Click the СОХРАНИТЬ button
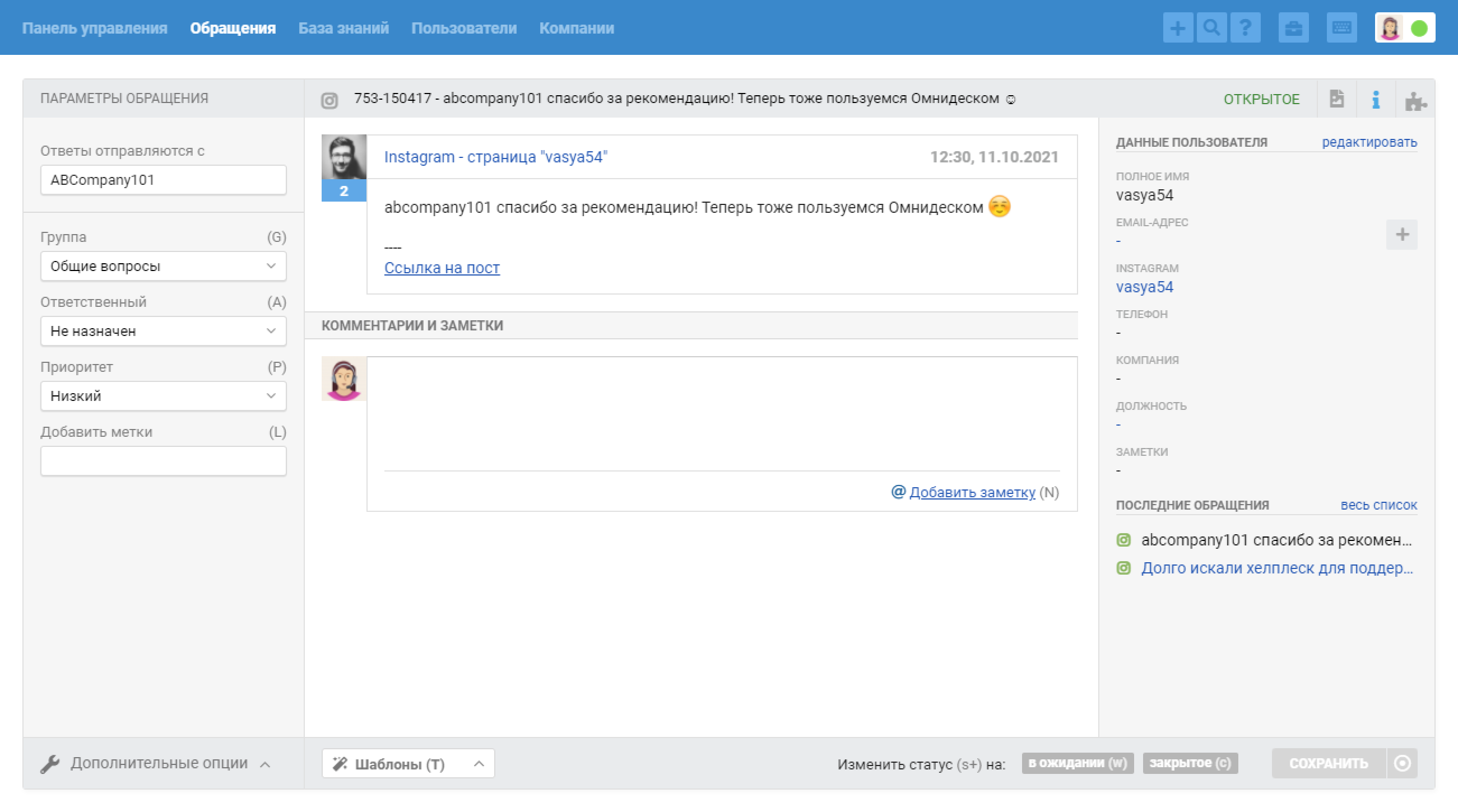Viewport: 1458px width, 812px height. 1329,763
